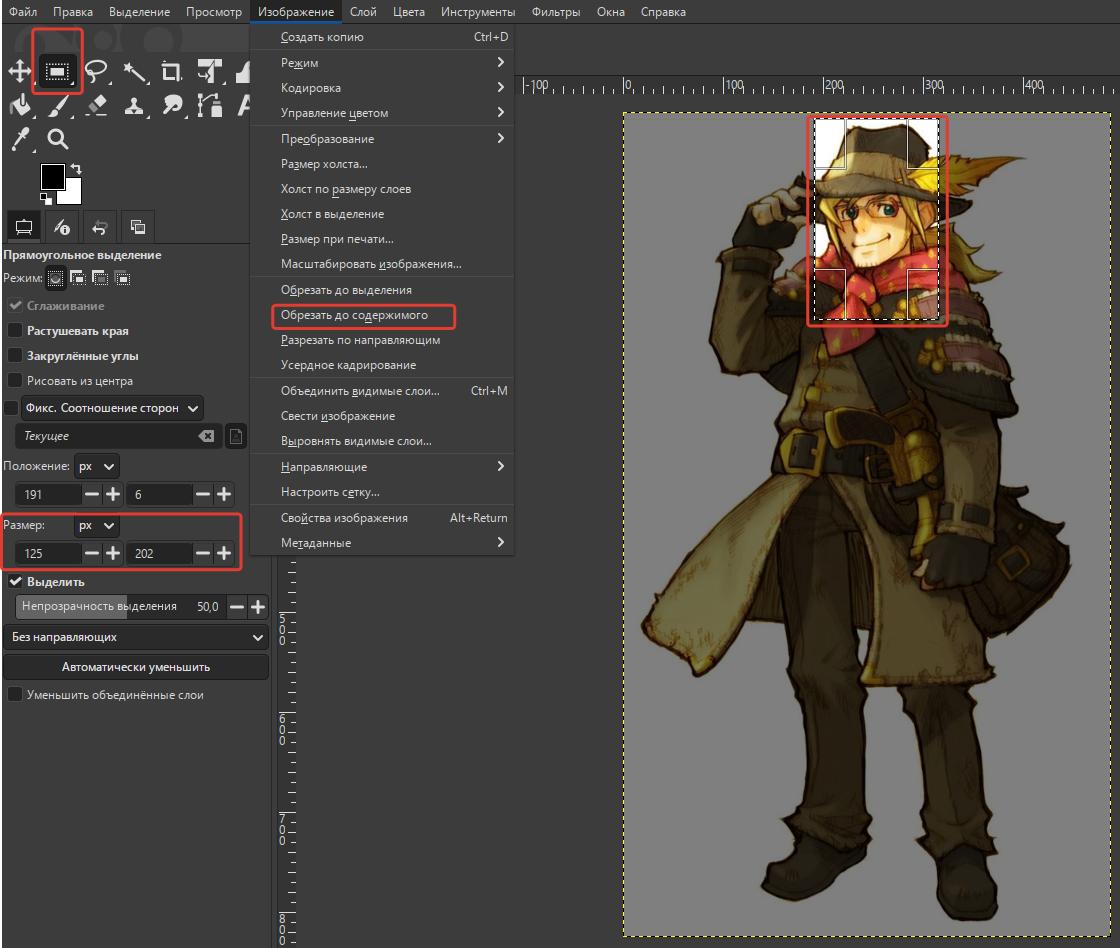Open the 'Слой' menu

click(363, 12)
